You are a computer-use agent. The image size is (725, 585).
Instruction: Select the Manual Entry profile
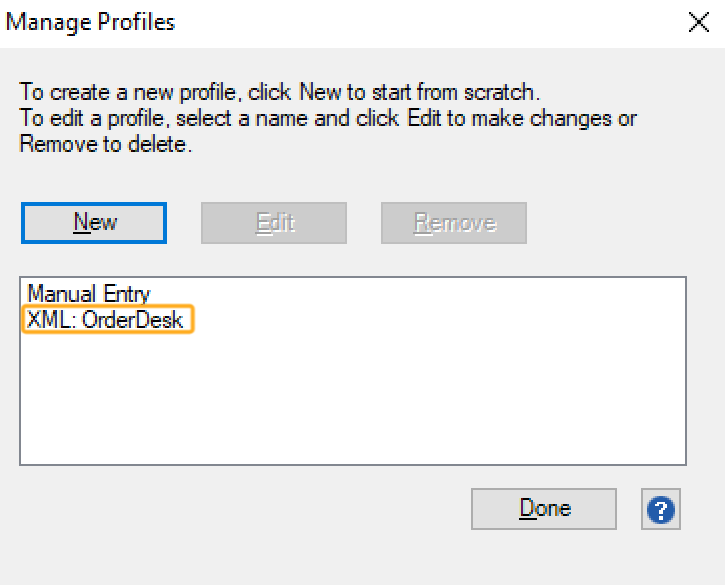pos(89,294)
